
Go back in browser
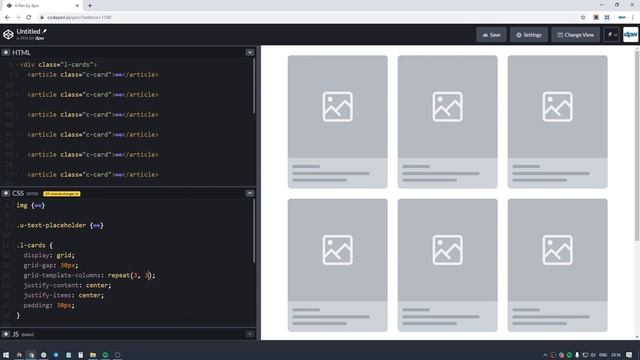[7, 17]
